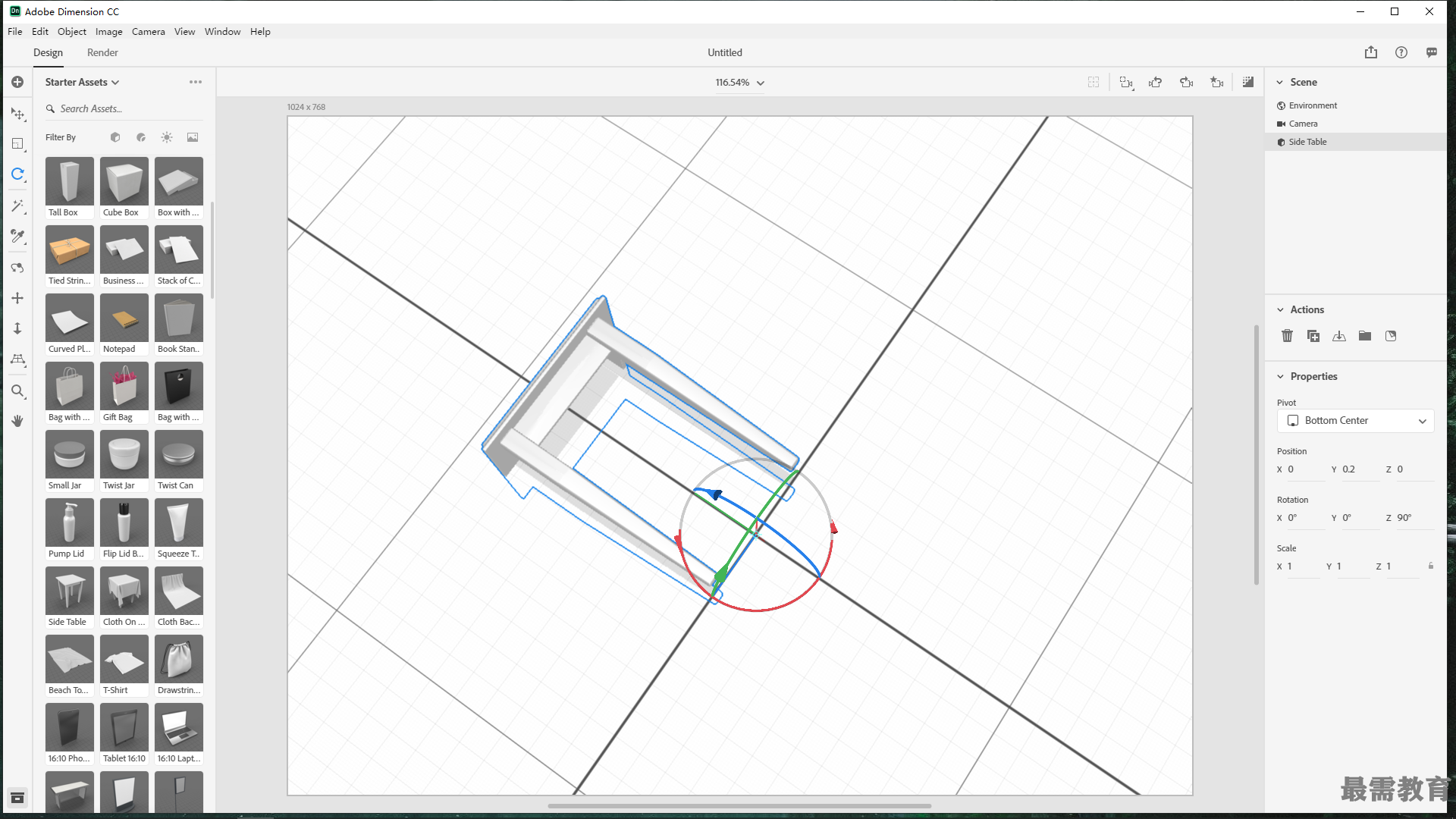Screen dimensions: 1456x819
Task: Click the Gift Bag asset thumbnail
Action: pos(124,387)
